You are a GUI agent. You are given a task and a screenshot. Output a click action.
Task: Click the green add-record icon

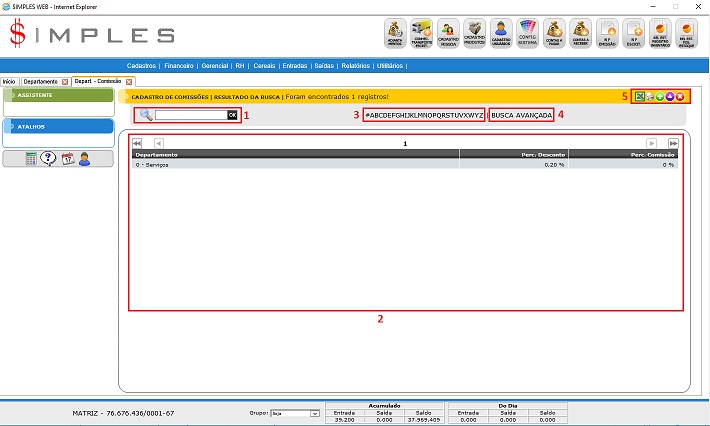tap(660, 96)
